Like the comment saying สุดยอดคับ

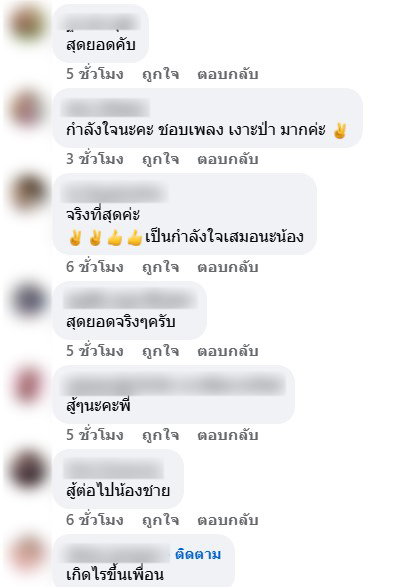click(x=160, y=74)
